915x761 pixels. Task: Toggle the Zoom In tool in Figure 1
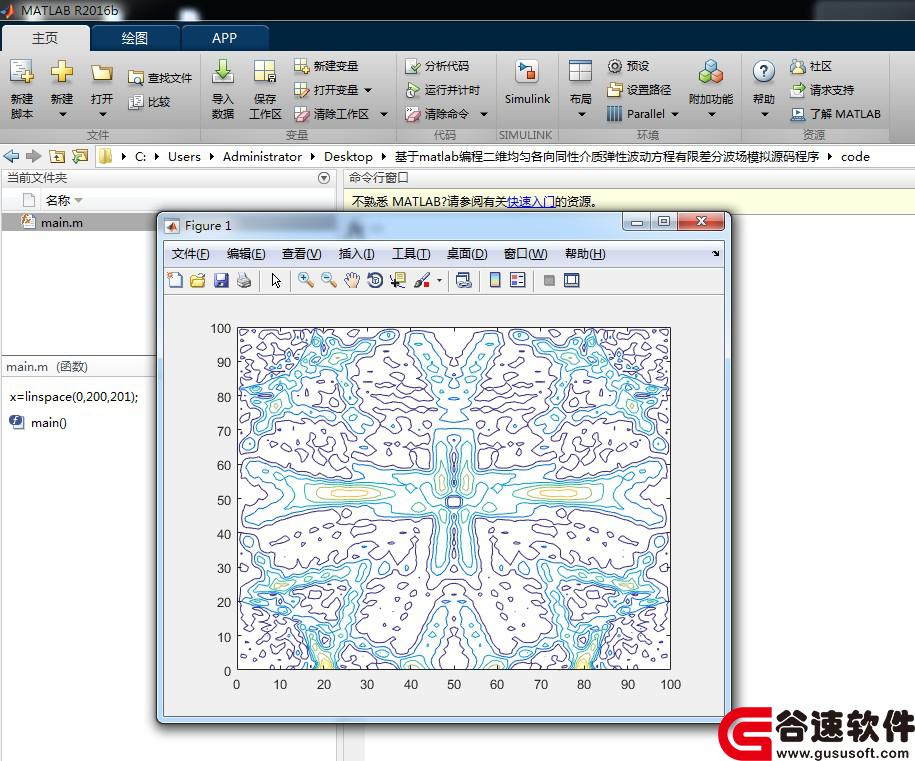[x=305, y=281]
